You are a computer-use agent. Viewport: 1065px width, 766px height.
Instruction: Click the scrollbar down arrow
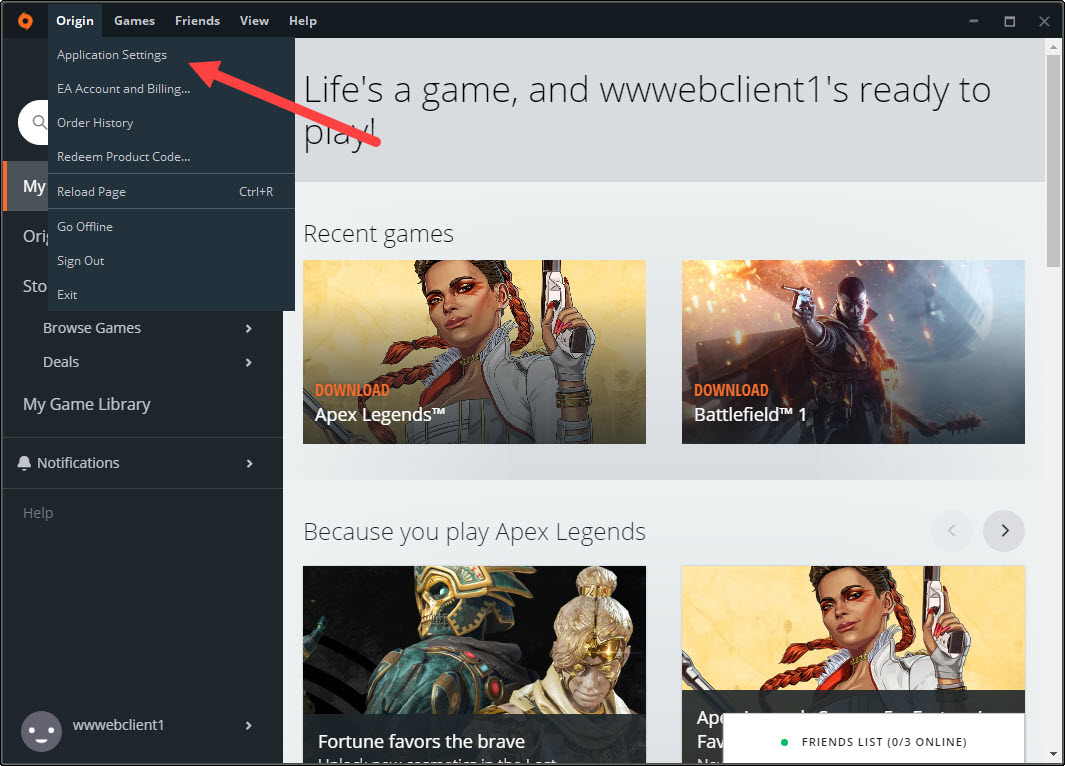tap(1053, 754)
